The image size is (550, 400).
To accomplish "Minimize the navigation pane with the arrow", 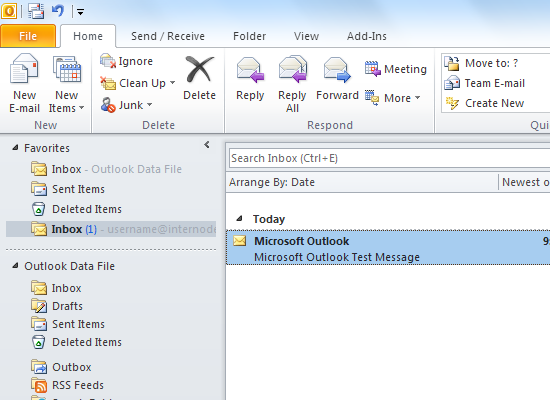I will 207,145.
